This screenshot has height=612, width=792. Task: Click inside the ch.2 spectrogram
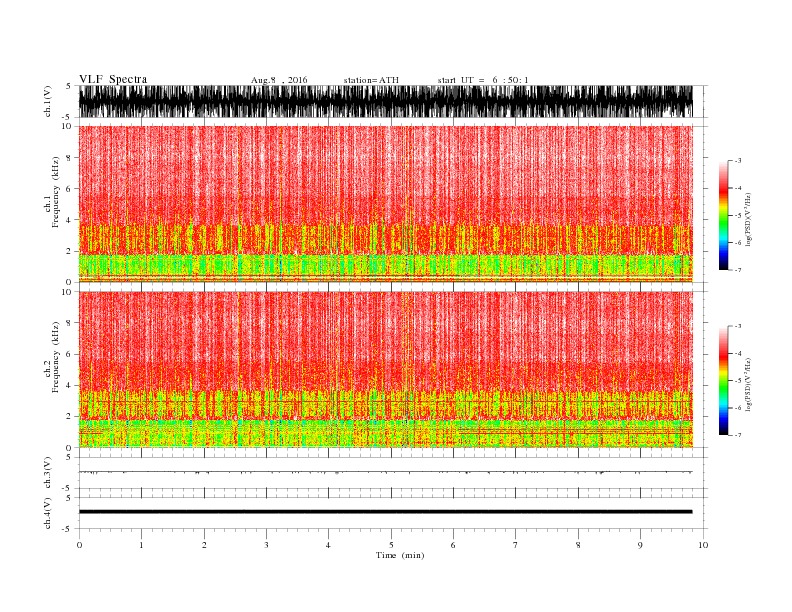pos(385,370)
